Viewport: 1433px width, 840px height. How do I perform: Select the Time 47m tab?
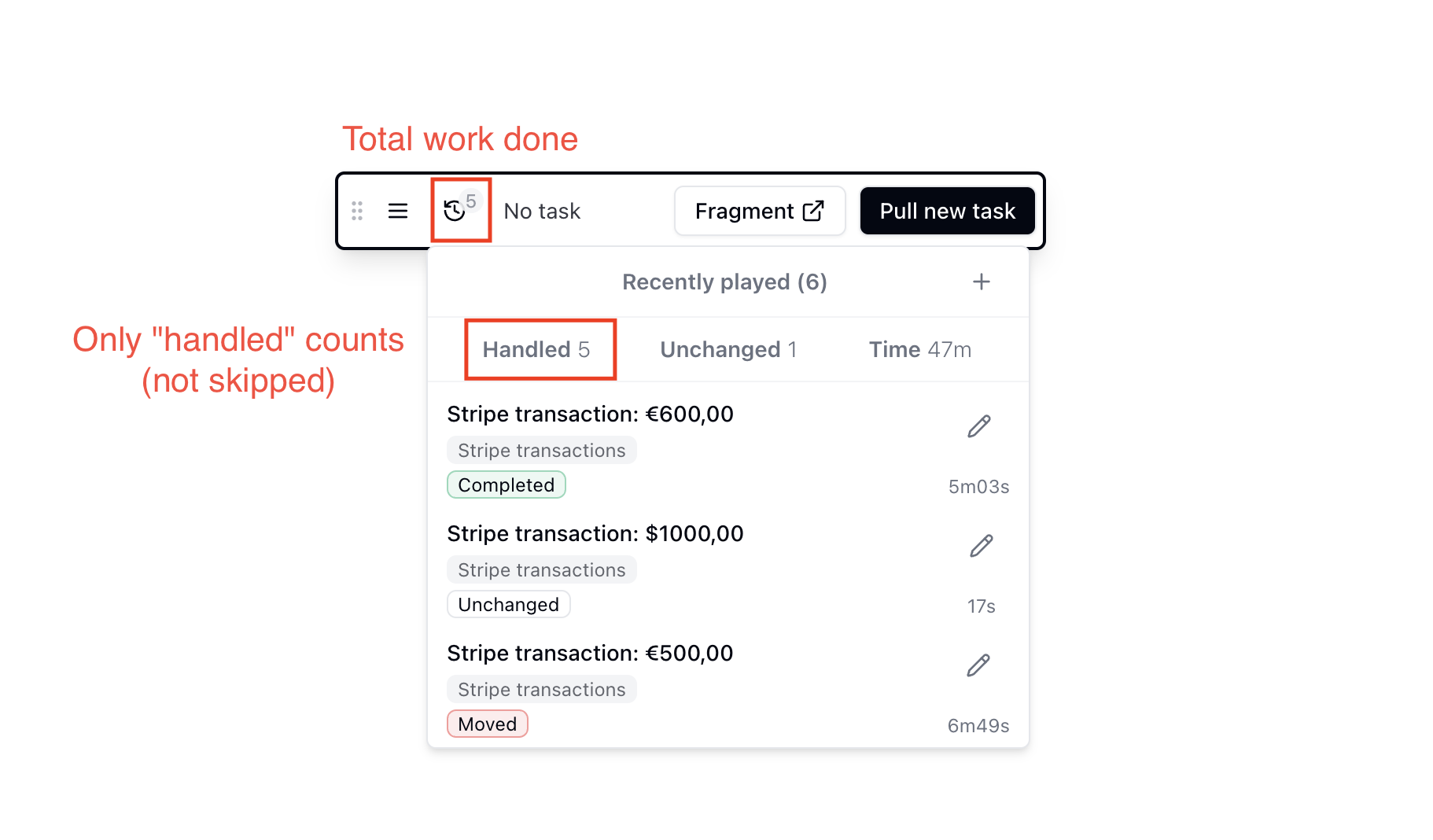919,349
